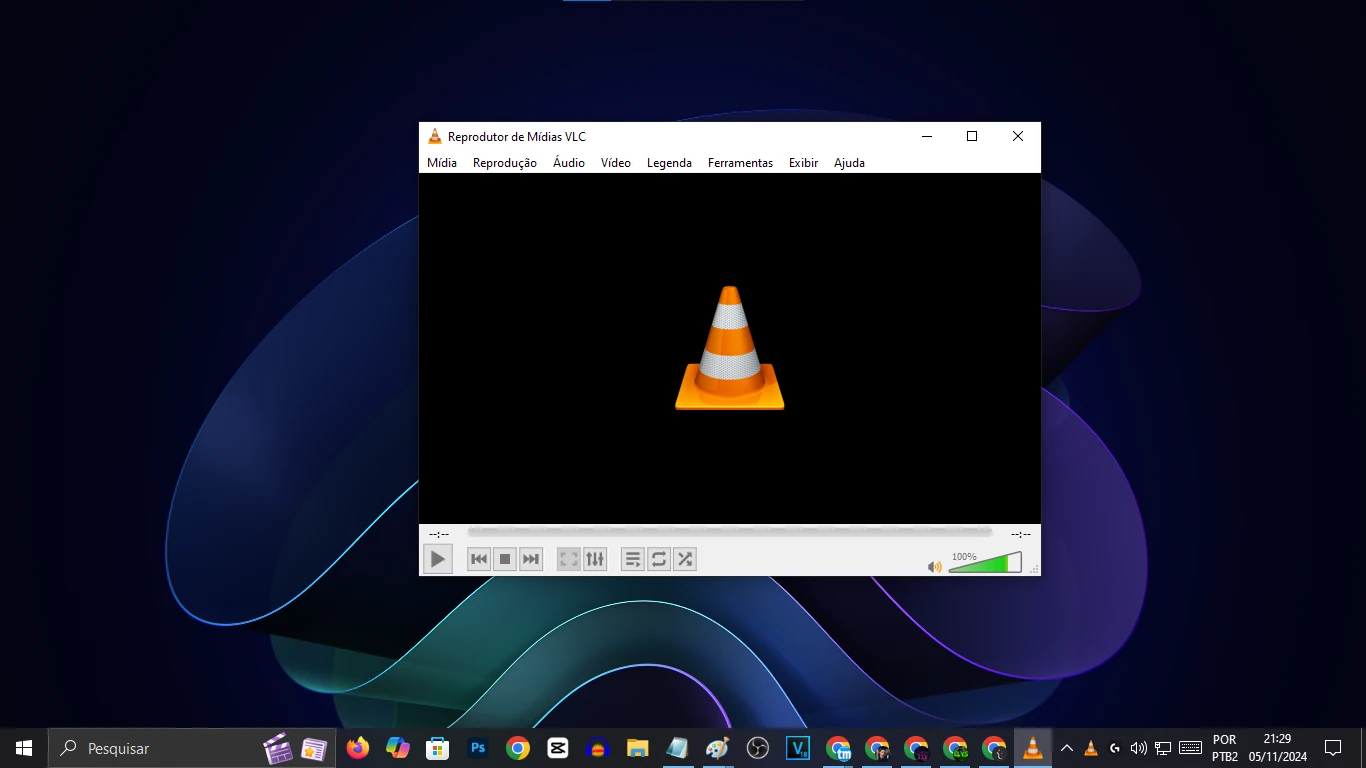
Task: Enable loop playback mode
Action: (x=659, y=559)
